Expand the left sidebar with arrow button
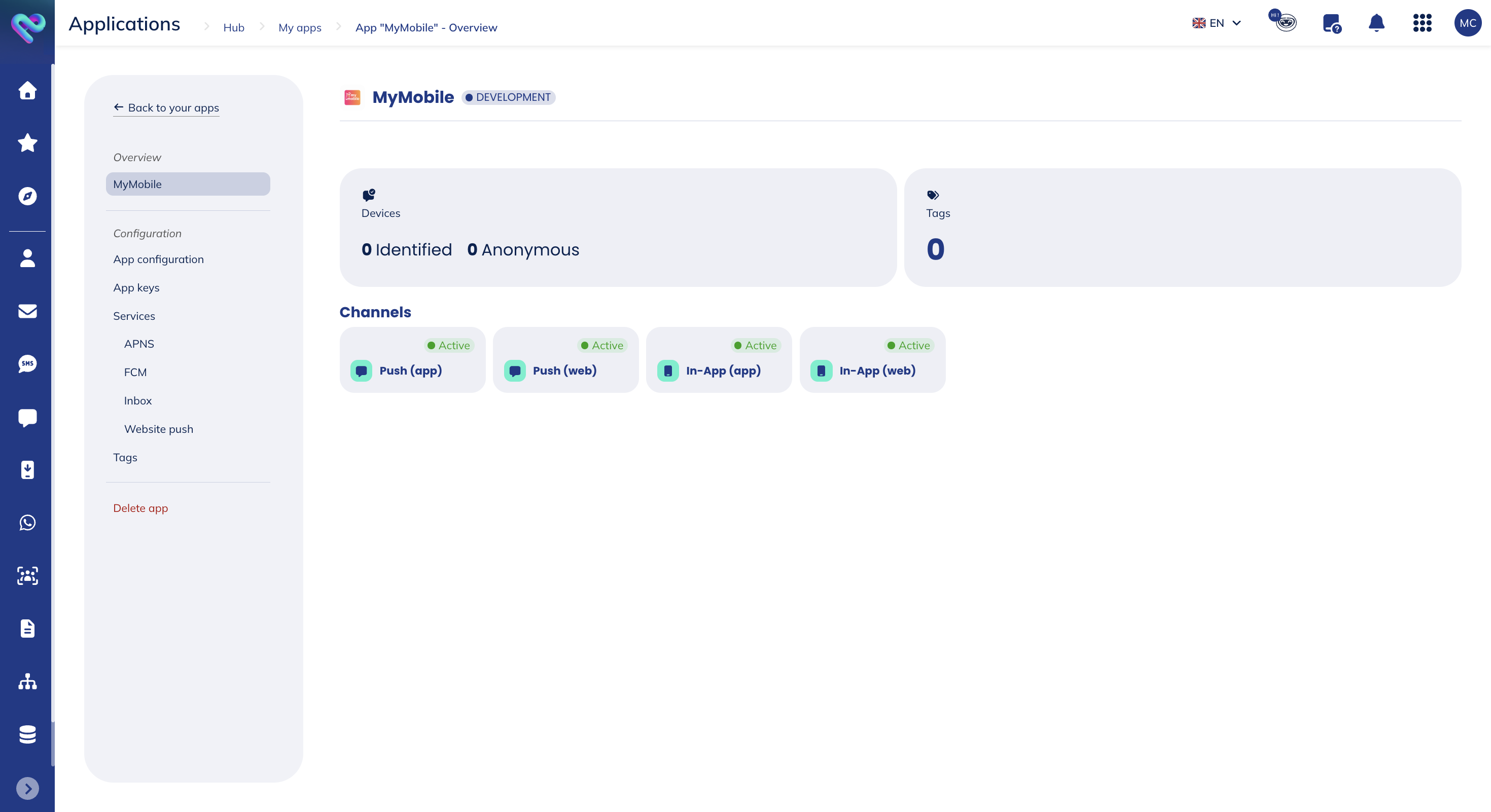The image size is (1491, 812). tap(27, 788)
